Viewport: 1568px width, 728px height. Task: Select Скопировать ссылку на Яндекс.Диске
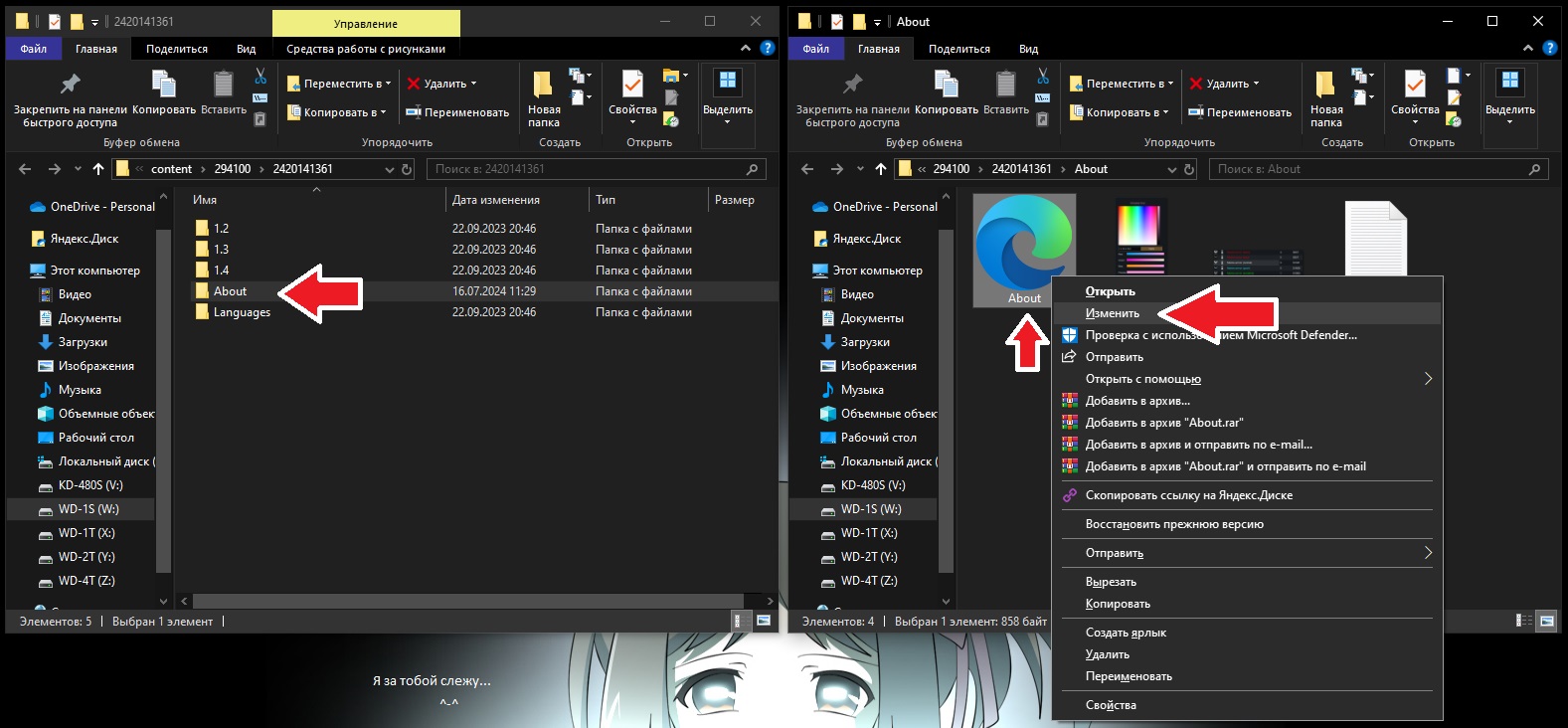[x=1247, y=495]
